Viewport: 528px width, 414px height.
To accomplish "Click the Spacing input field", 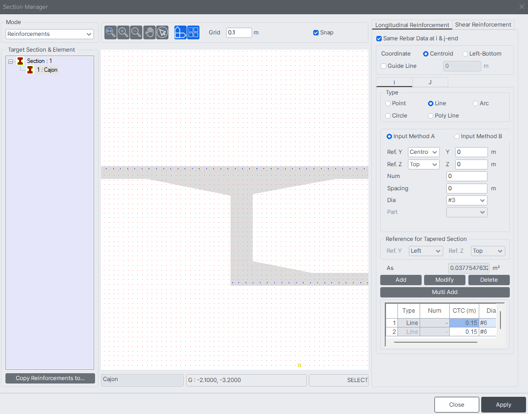I will pos(467,188).
